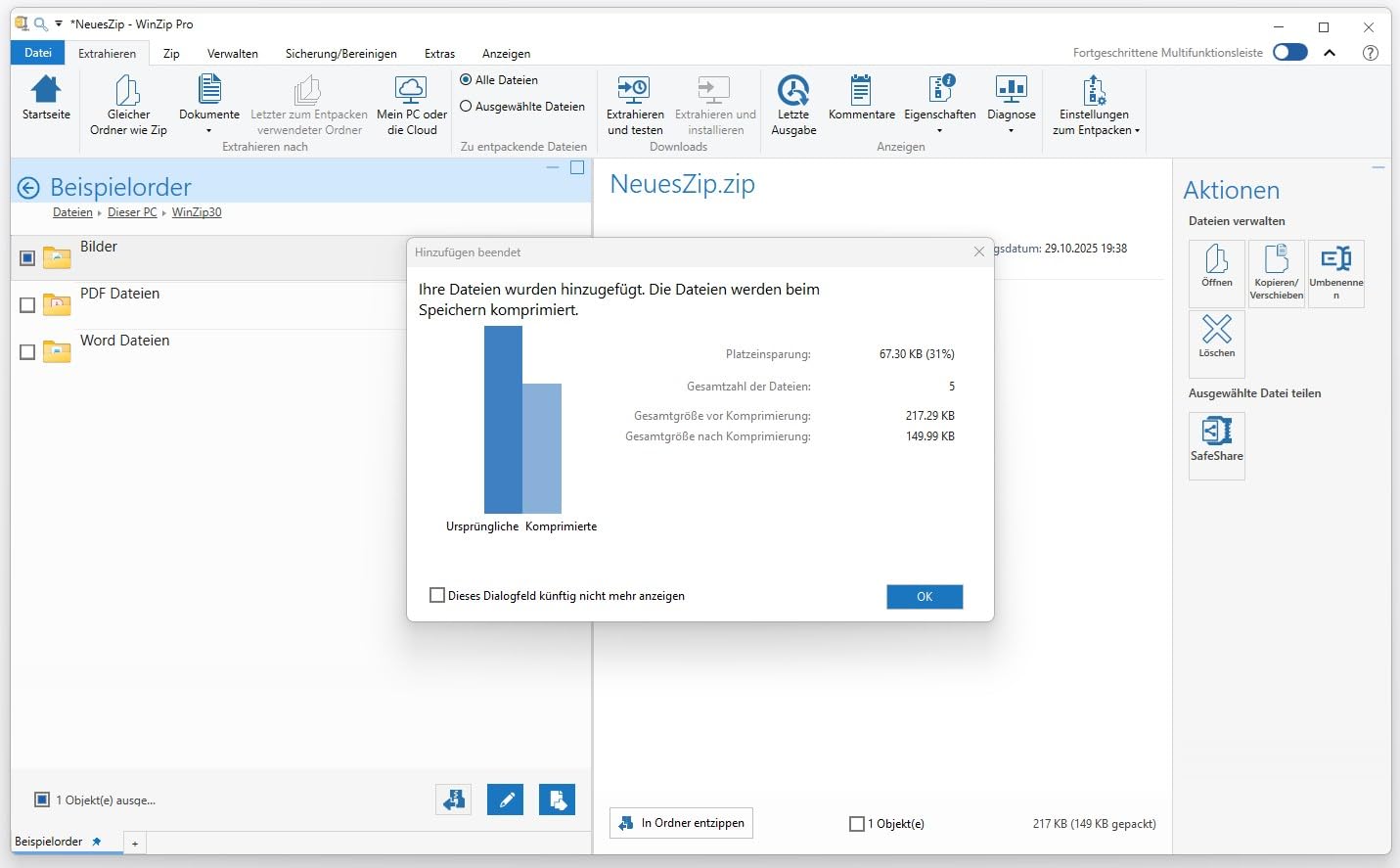This screenshot has height=868, width=1400.
Task: Switch to the Extrahieren tab
Action: [x=108, y=53]
